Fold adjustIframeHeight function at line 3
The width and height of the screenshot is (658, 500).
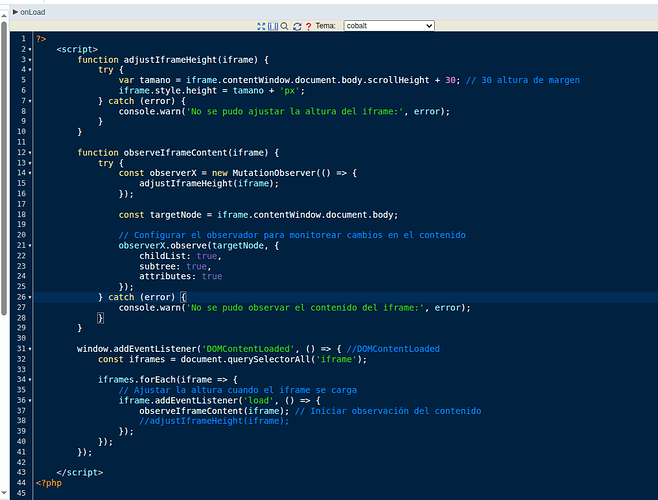[x=30, y=60]
